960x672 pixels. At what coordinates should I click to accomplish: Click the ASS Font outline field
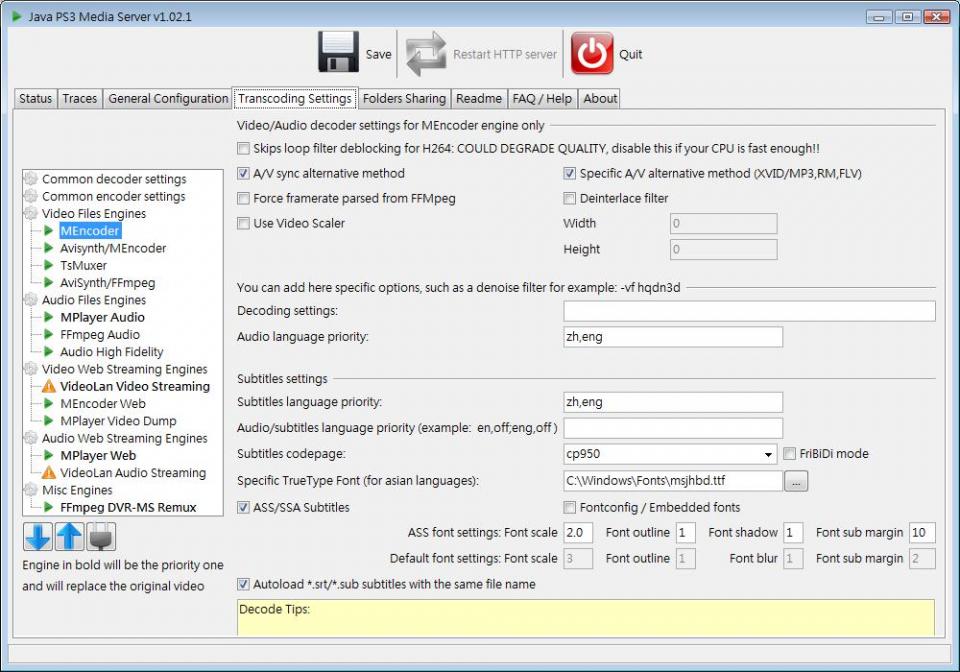686,532
